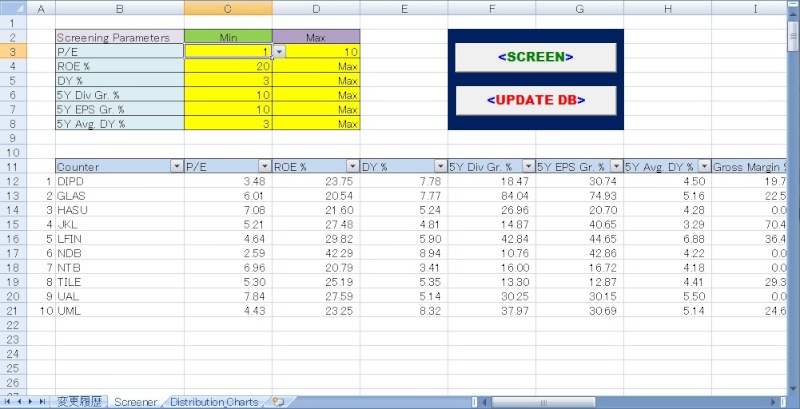Screen dimensions: 800x409
Task: Jump to last sheet with navigation arrow
Action: pos(43,402)
